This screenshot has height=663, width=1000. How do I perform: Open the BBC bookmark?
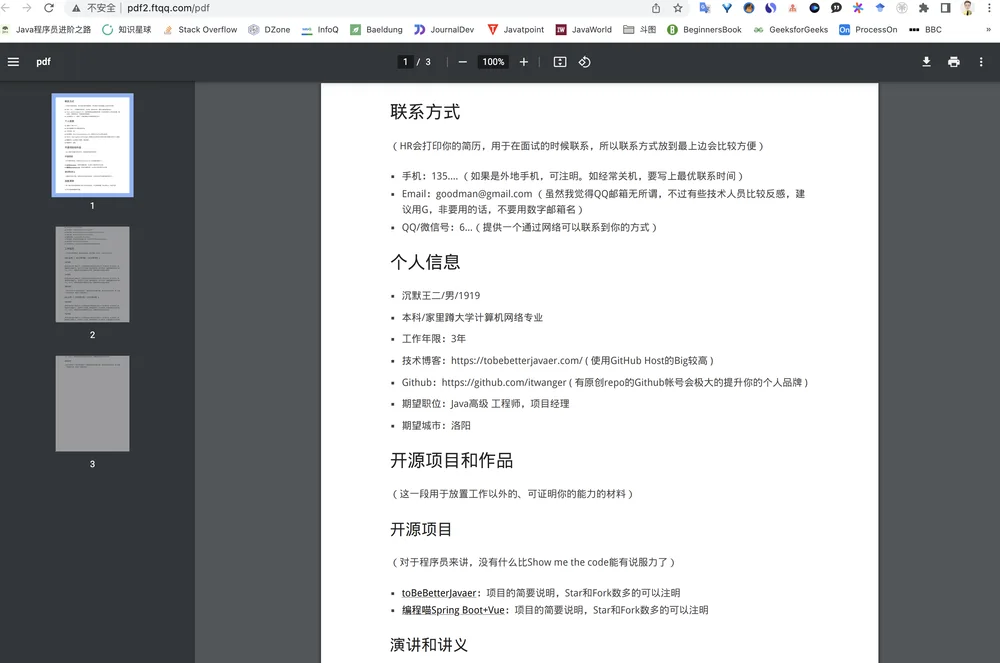point(925,29)
